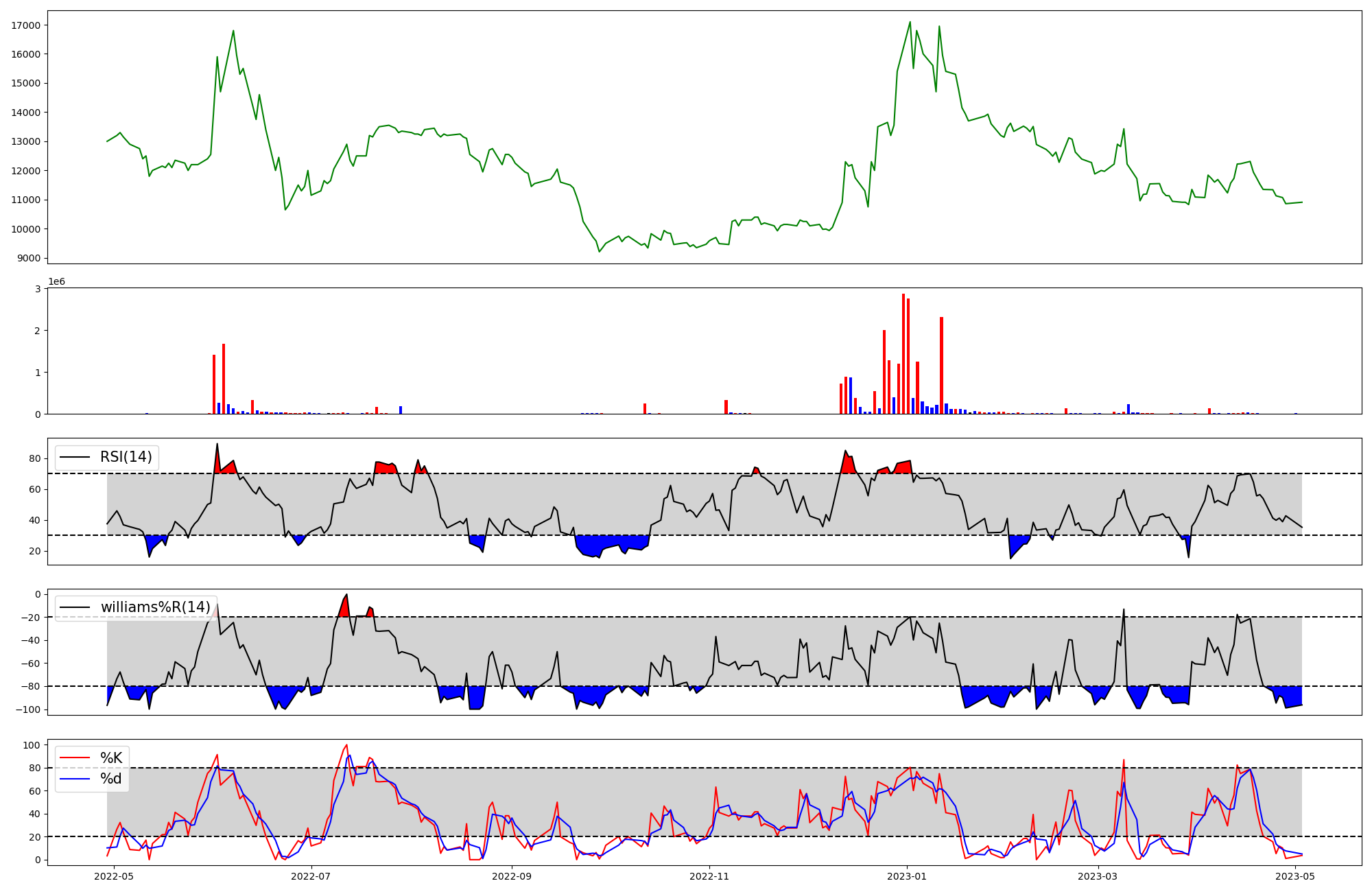Click the RSI(14) legend label
This screenshot has width=1372, height=892.
click(126, 457)
